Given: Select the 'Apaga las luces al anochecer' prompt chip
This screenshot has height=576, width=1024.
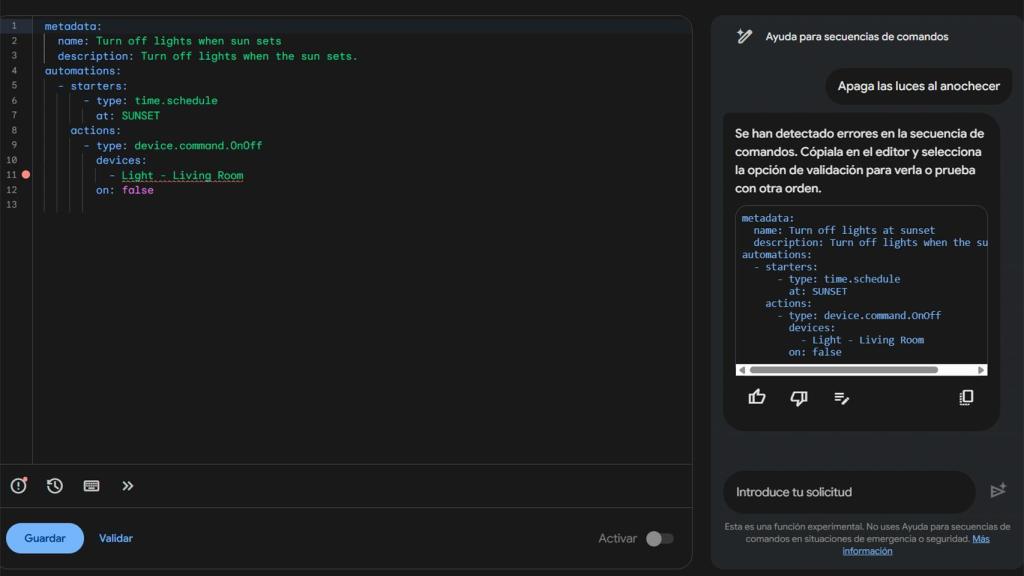Looking at the screenshot, I should point(918,86).
